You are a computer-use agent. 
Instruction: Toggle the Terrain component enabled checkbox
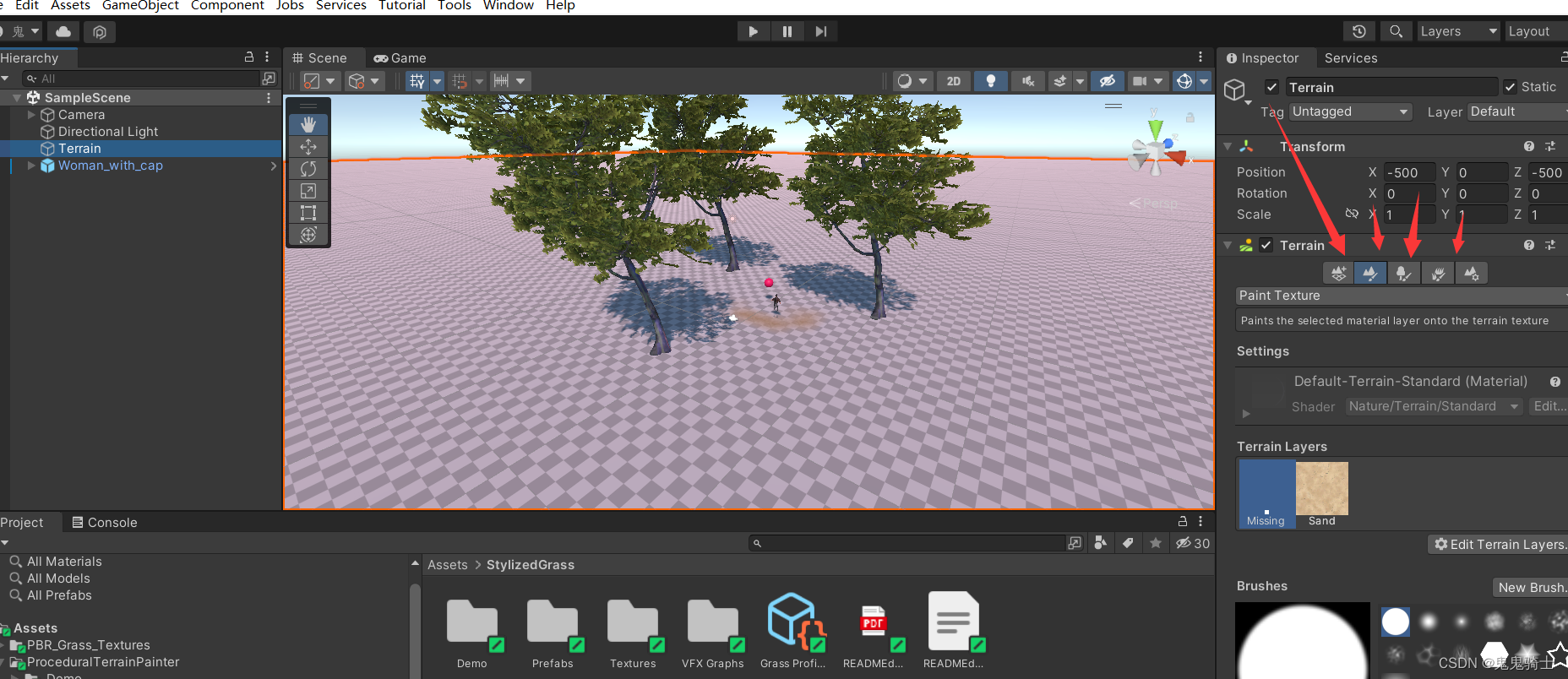pos(1266,245)
